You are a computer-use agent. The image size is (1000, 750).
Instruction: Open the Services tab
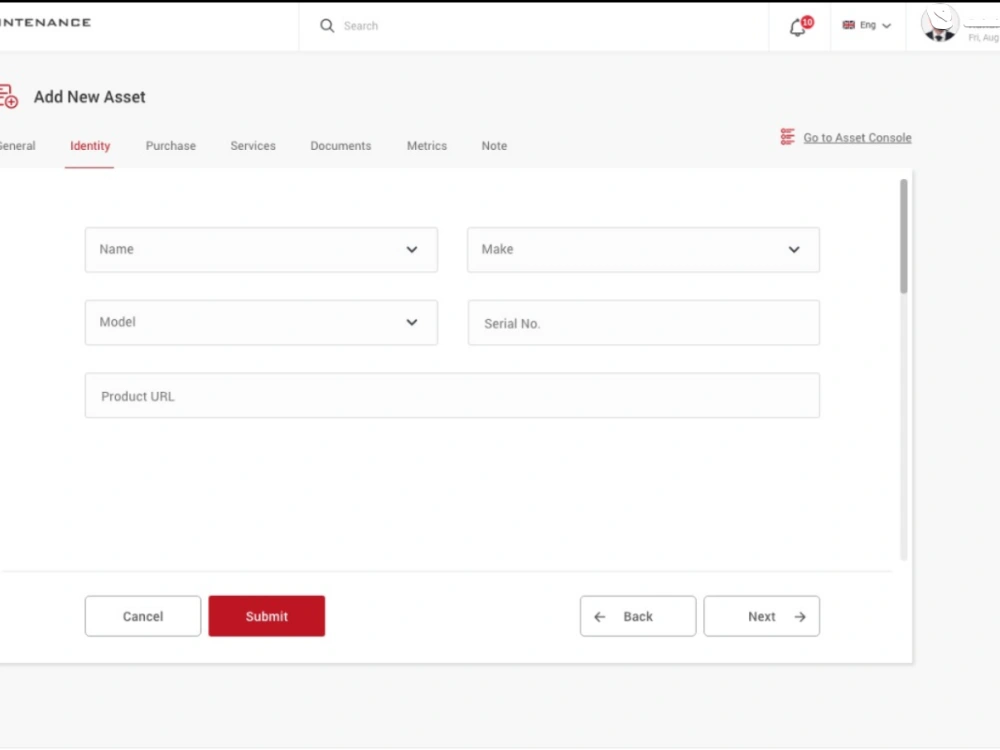pos(253,146)
